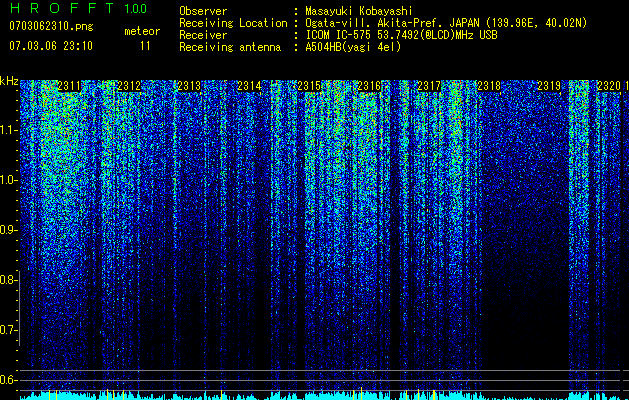Click the Receiving Location label
This screenshot has height=400, width=629.
pos(233,23)
